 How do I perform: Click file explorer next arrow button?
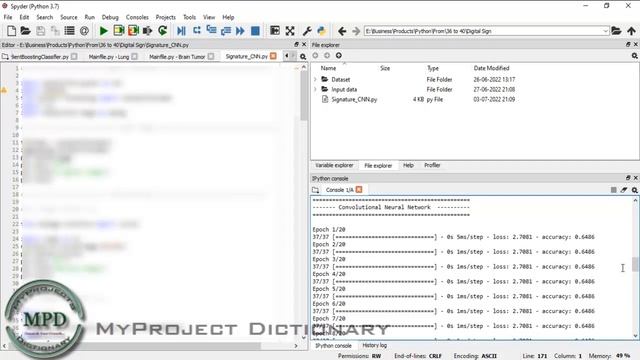click(327, 56)
